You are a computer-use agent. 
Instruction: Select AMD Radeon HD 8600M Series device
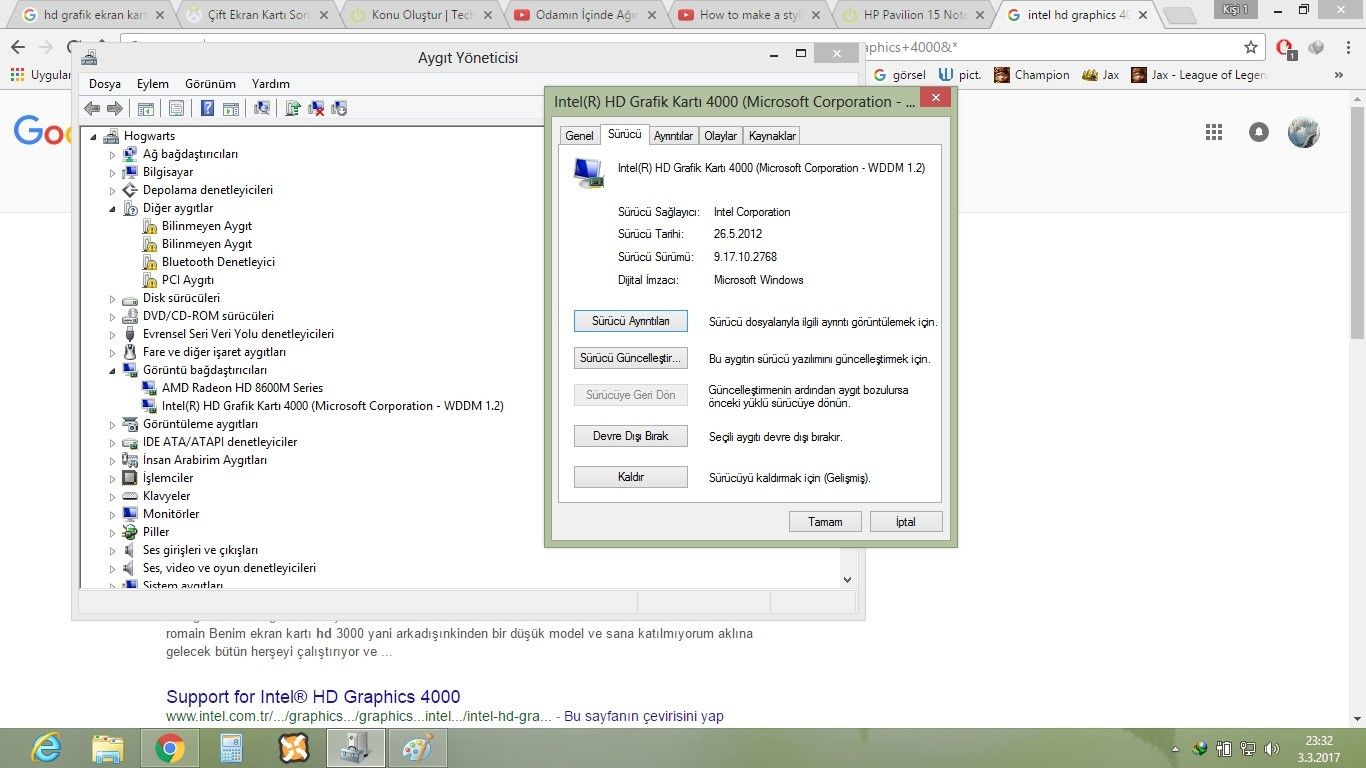(242, 388)
